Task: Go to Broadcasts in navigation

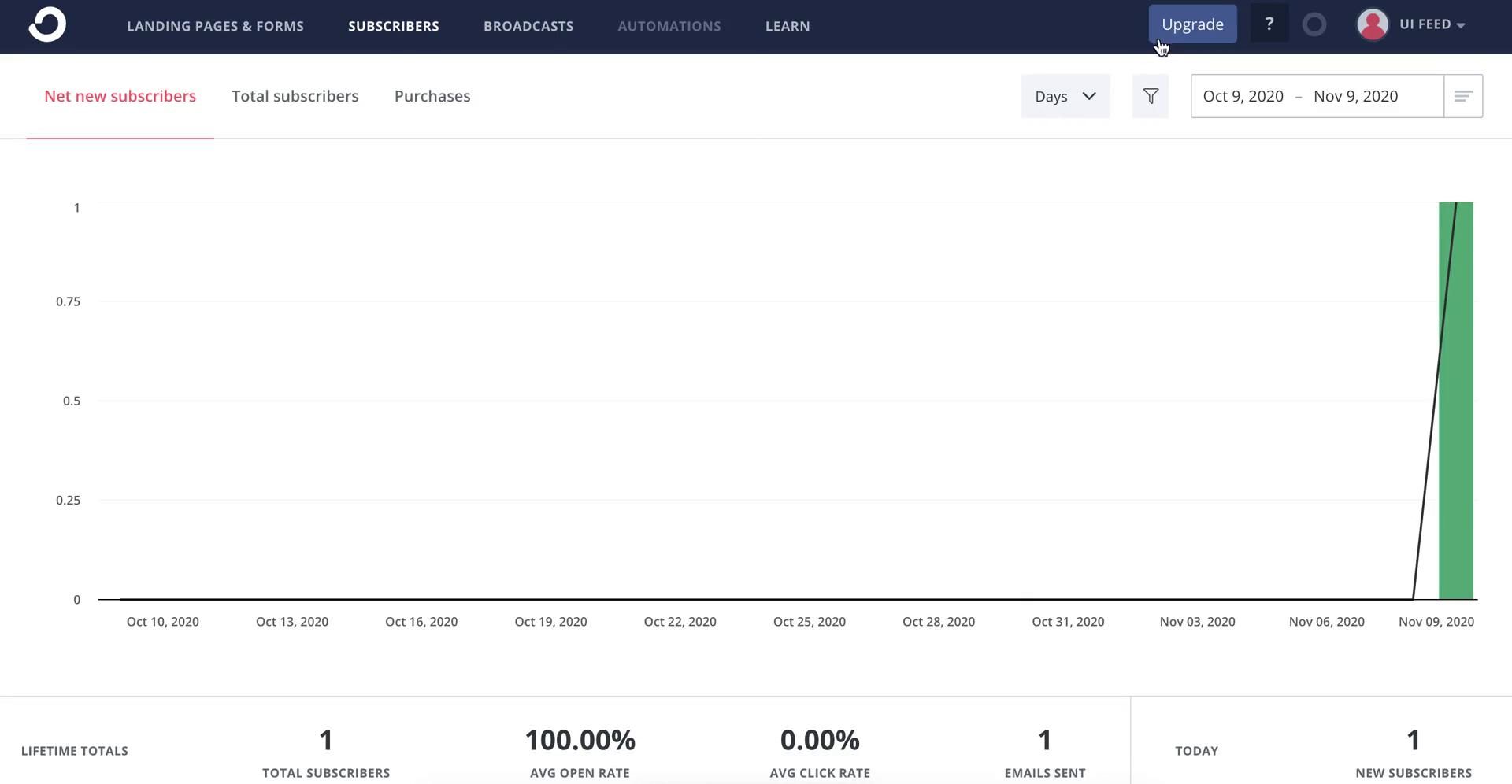Action: click(x=528, y=26)
